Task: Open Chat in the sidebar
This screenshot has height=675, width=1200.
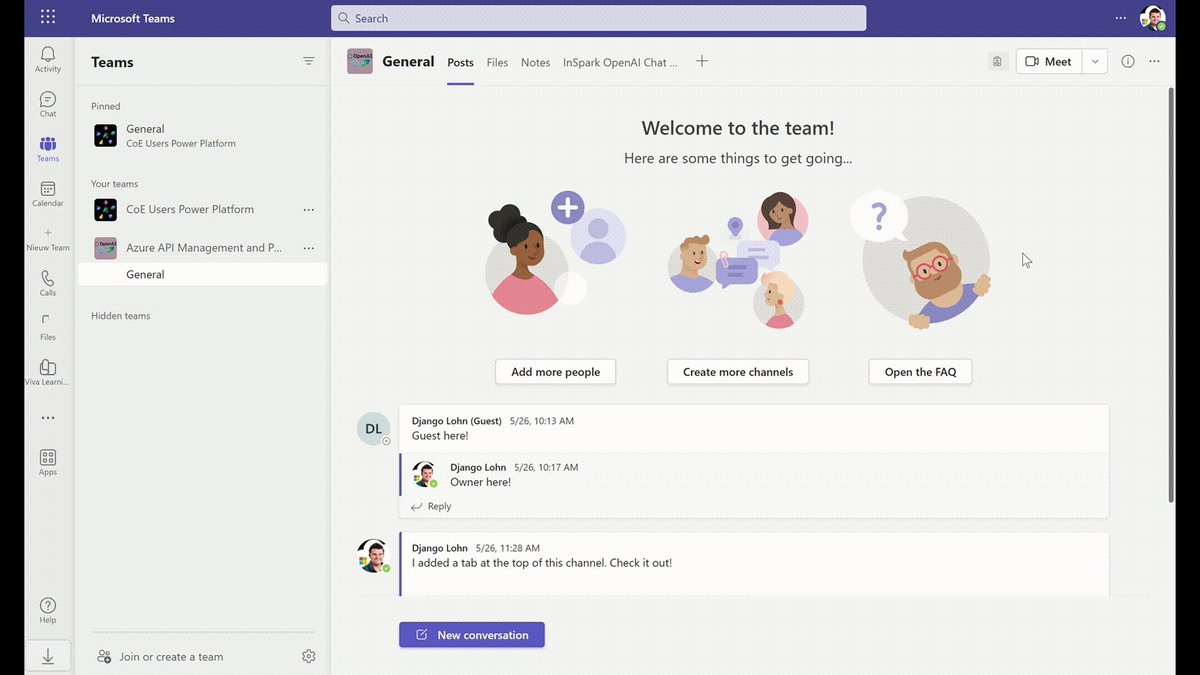Action: (48, 104)
